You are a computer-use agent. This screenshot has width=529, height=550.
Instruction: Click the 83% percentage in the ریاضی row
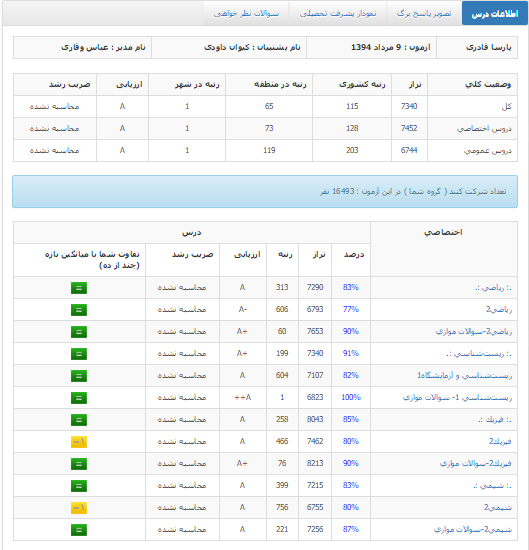tap(351, 288)
